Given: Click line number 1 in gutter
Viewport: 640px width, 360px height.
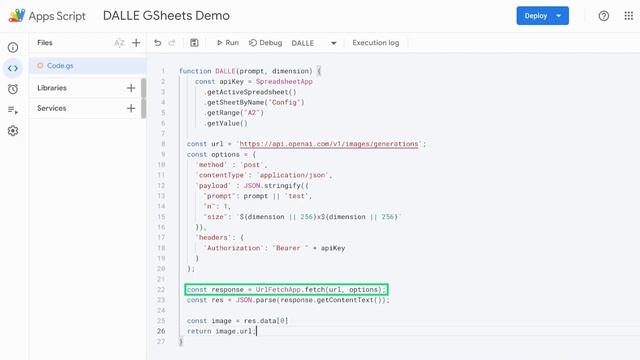Looking at the screenshot, I should pyautogui.click(x=163, y=71).
